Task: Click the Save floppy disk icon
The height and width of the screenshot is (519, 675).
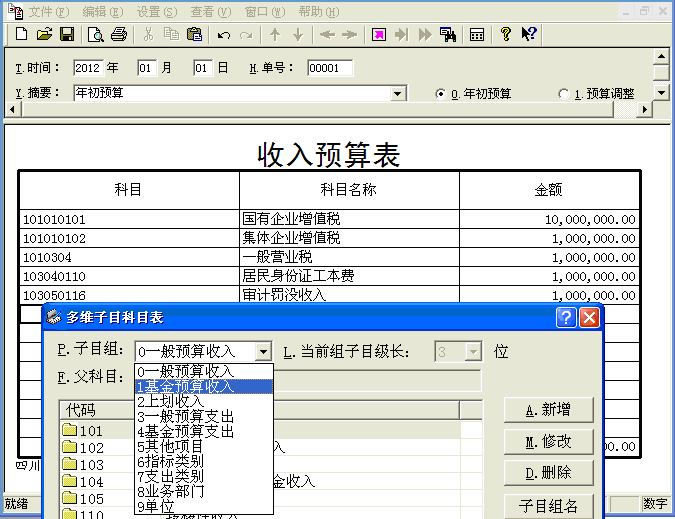Action: (x=67, y=34)
